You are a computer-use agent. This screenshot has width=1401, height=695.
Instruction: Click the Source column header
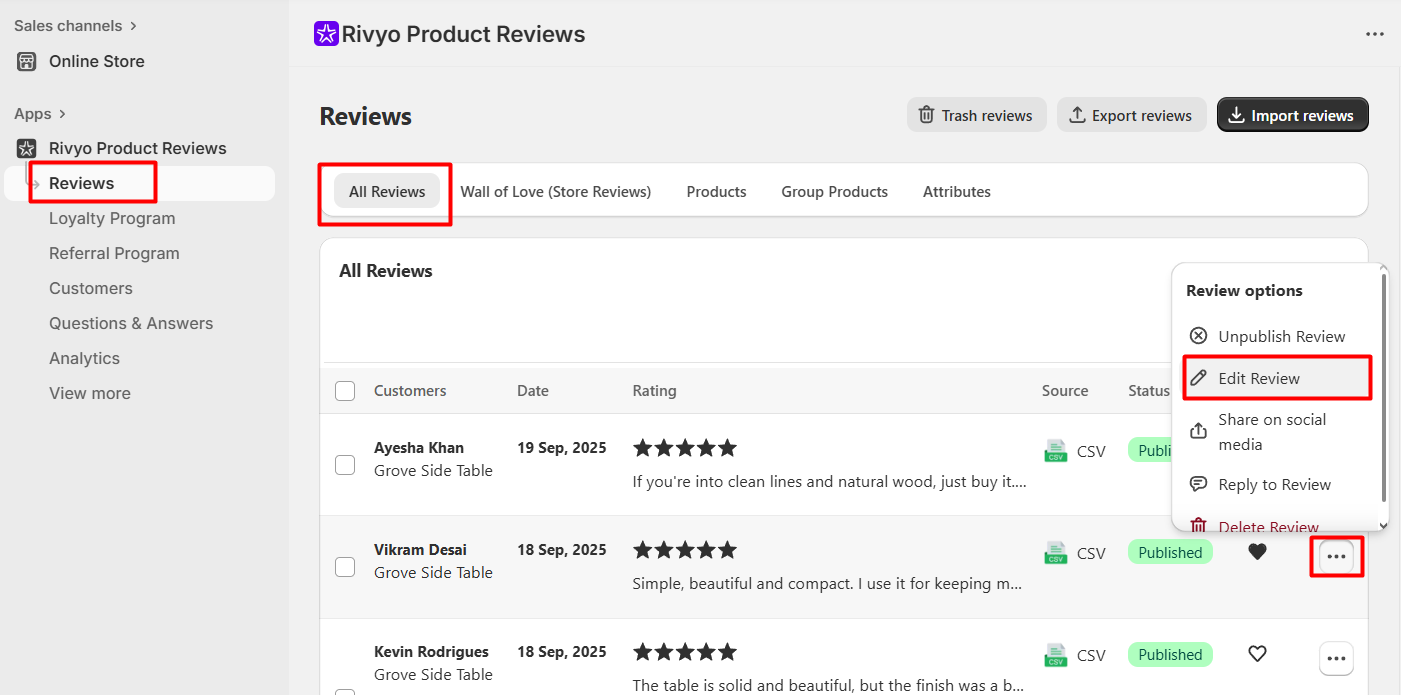coord(1065,391)
